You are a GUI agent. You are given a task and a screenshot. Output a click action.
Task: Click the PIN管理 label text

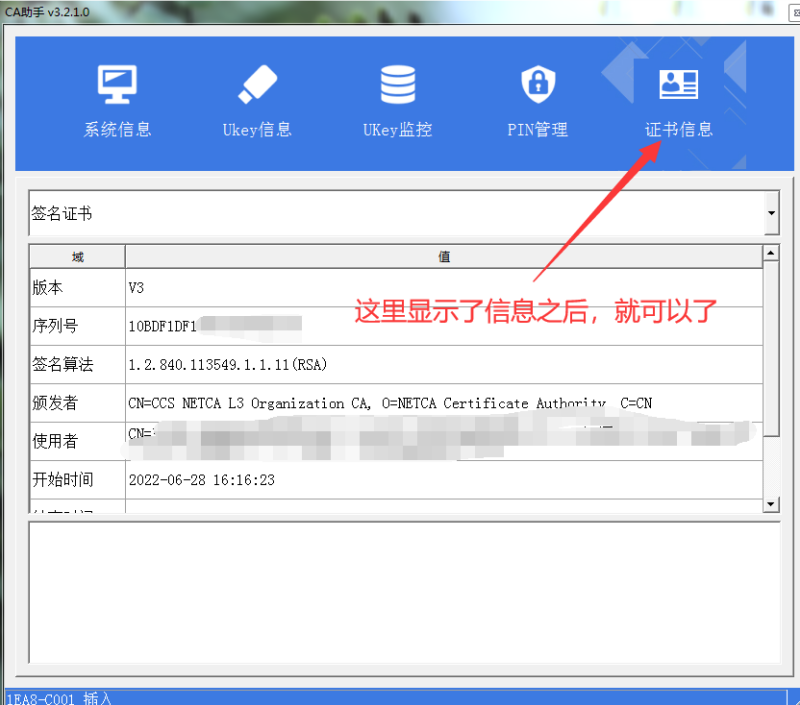537,130
